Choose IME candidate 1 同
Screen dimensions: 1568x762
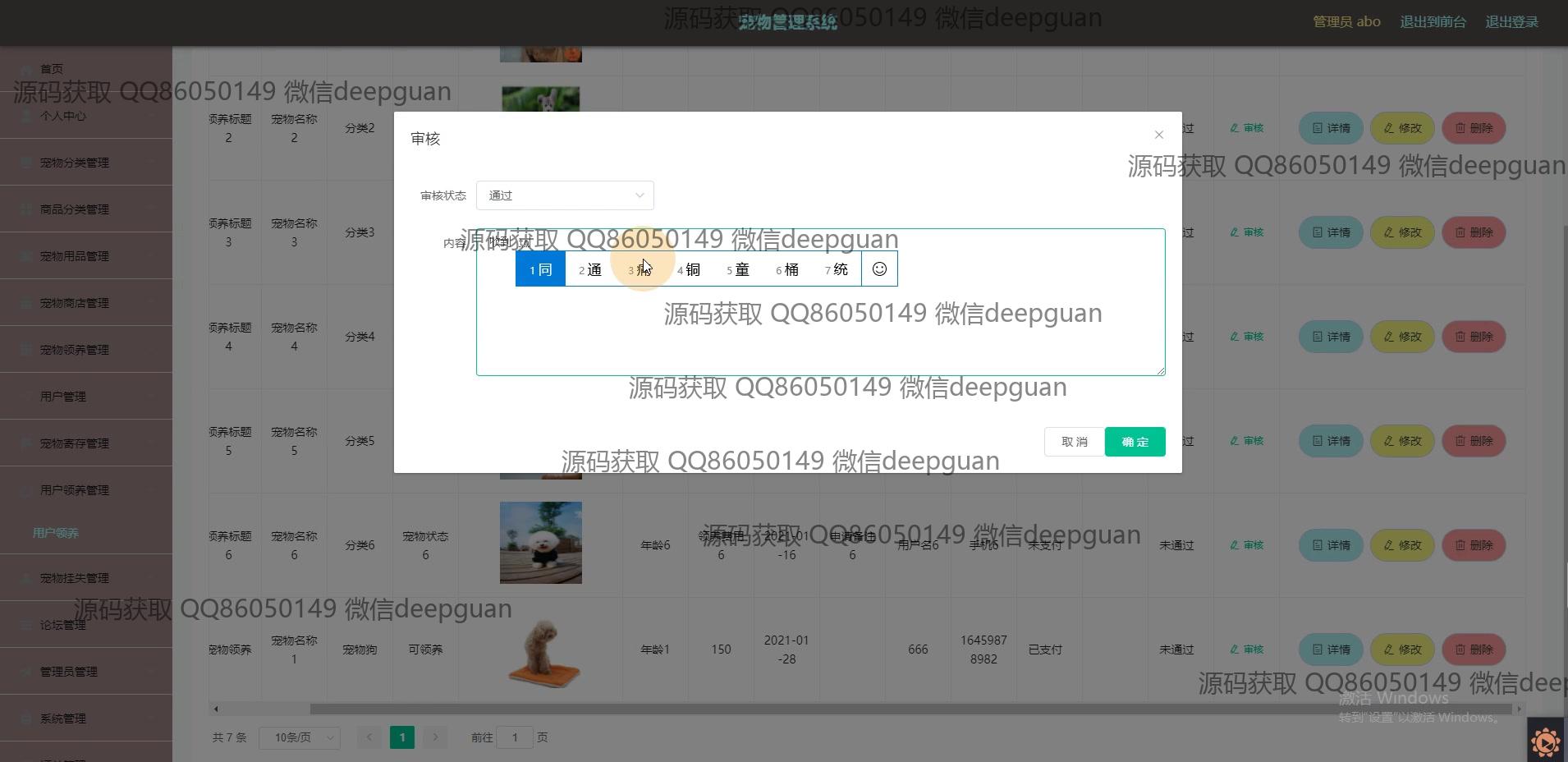540,269
